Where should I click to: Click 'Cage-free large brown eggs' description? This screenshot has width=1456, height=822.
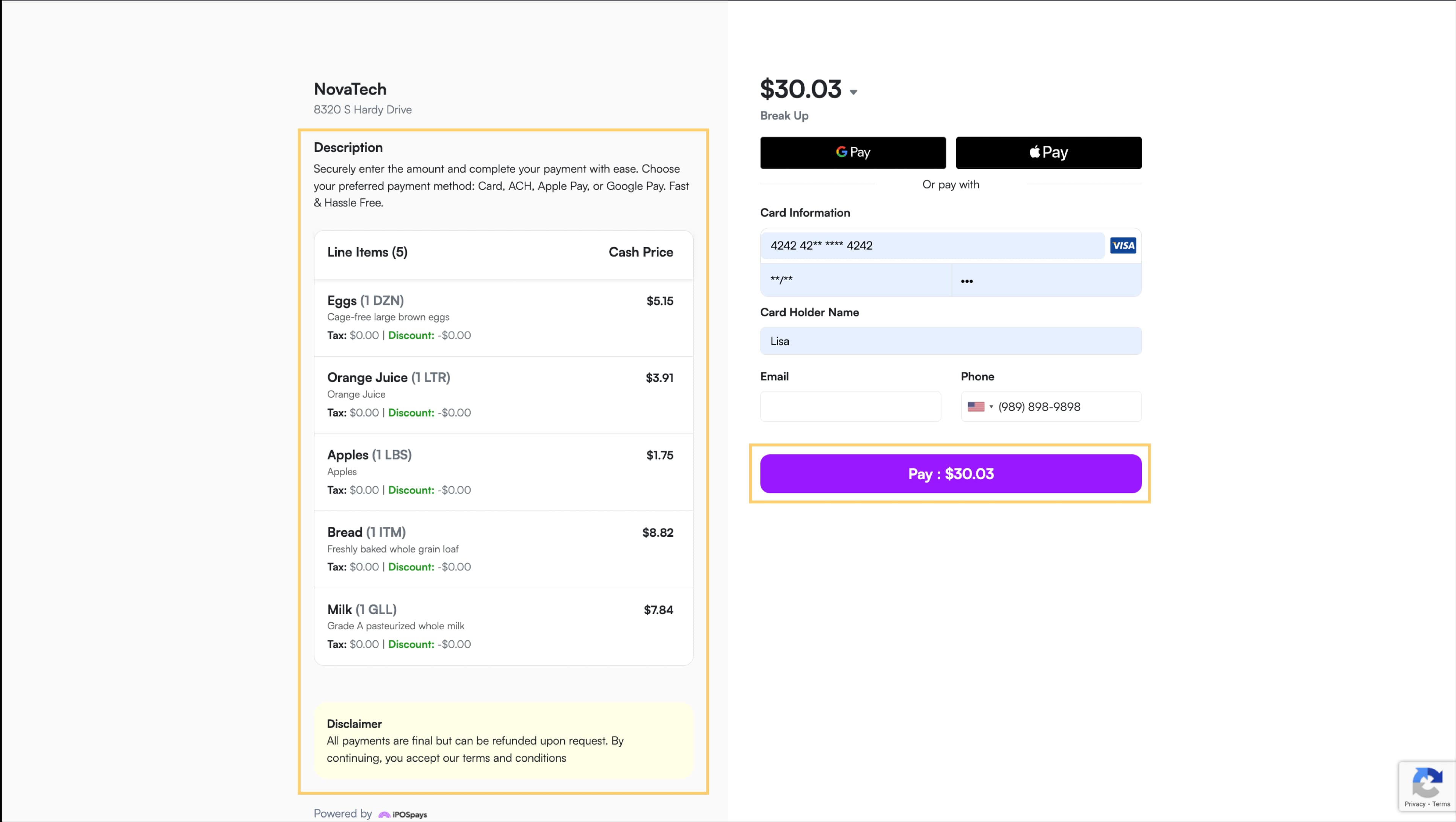(x=388, y=317)
